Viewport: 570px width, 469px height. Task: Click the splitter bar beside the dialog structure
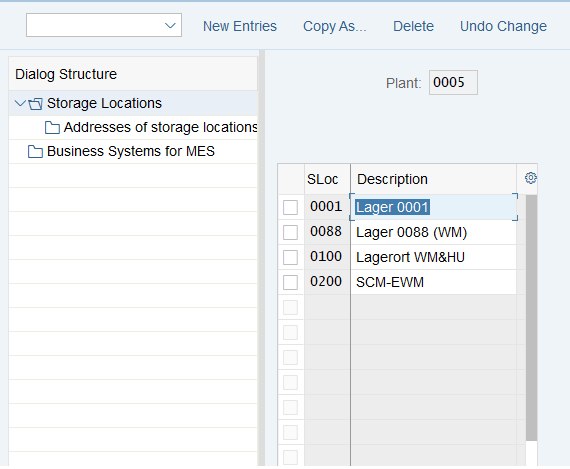click(x=261, y=258)
